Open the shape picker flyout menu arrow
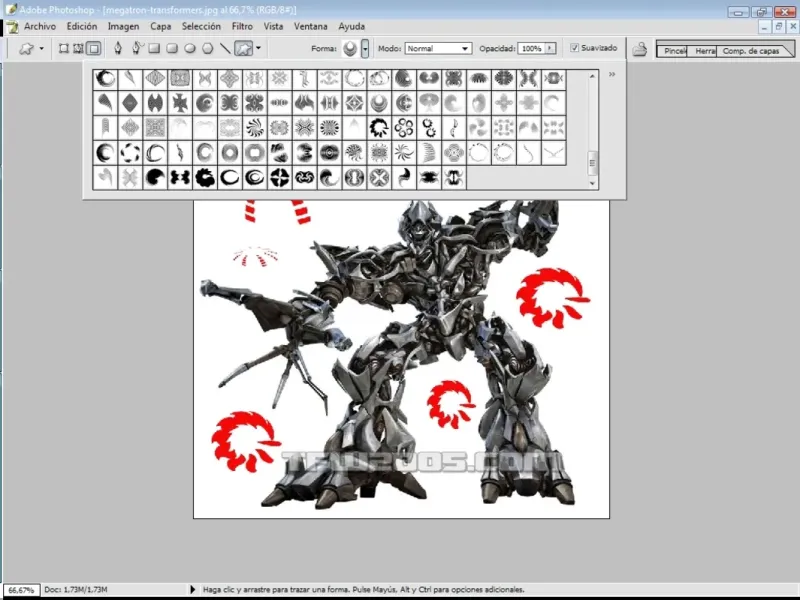 click(x=612, y=74)
